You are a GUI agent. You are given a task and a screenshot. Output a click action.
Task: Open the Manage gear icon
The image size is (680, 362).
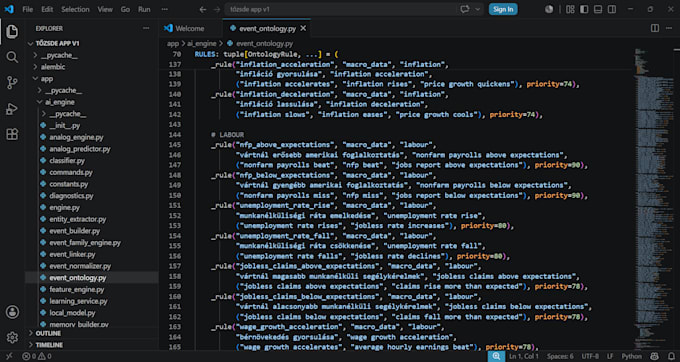point(12,337)
